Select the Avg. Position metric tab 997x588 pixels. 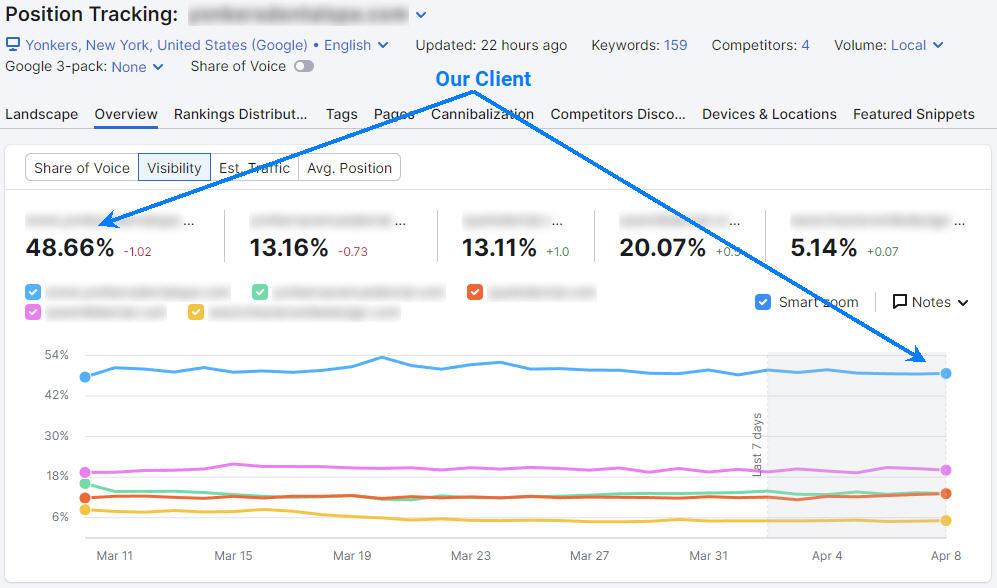[x=349, y=167]
